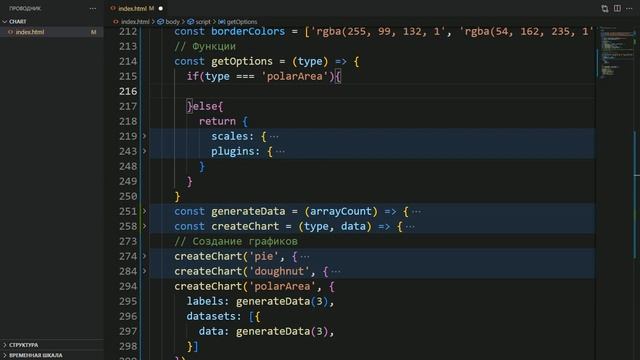
Task: Unfold the scales block at line 219
Action: (144, 136)
